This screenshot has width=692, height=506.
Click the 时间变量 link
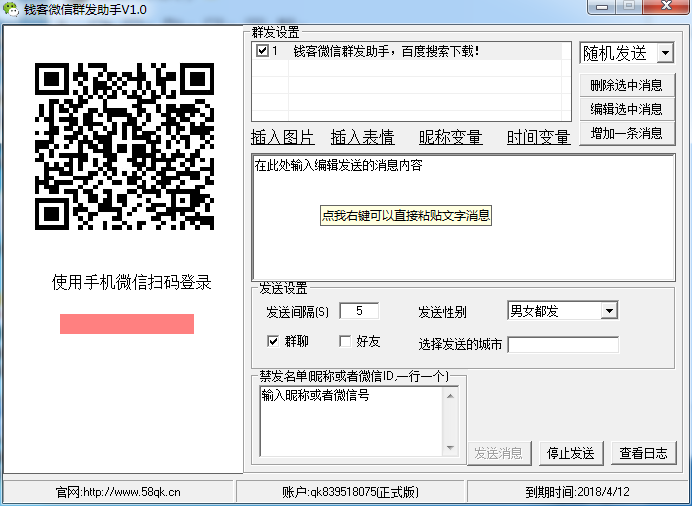(x=538, y=137)
